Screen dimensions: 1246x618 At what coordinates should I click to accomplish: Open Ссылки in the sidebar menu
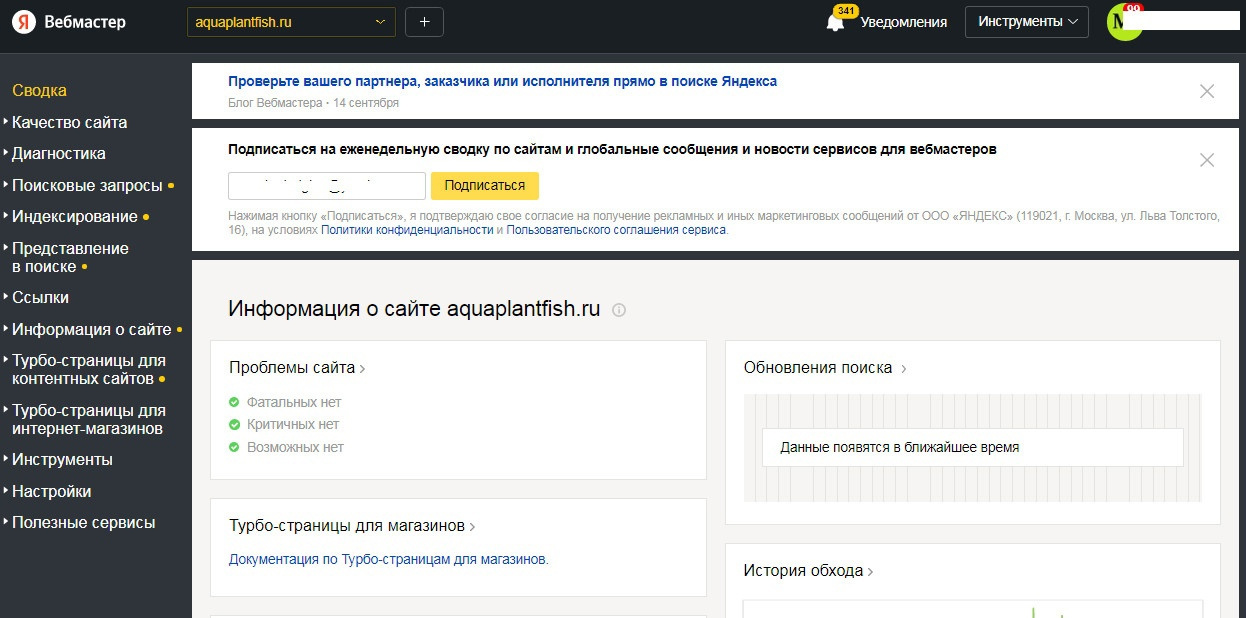pyautogui.click(x=40, y=298)
